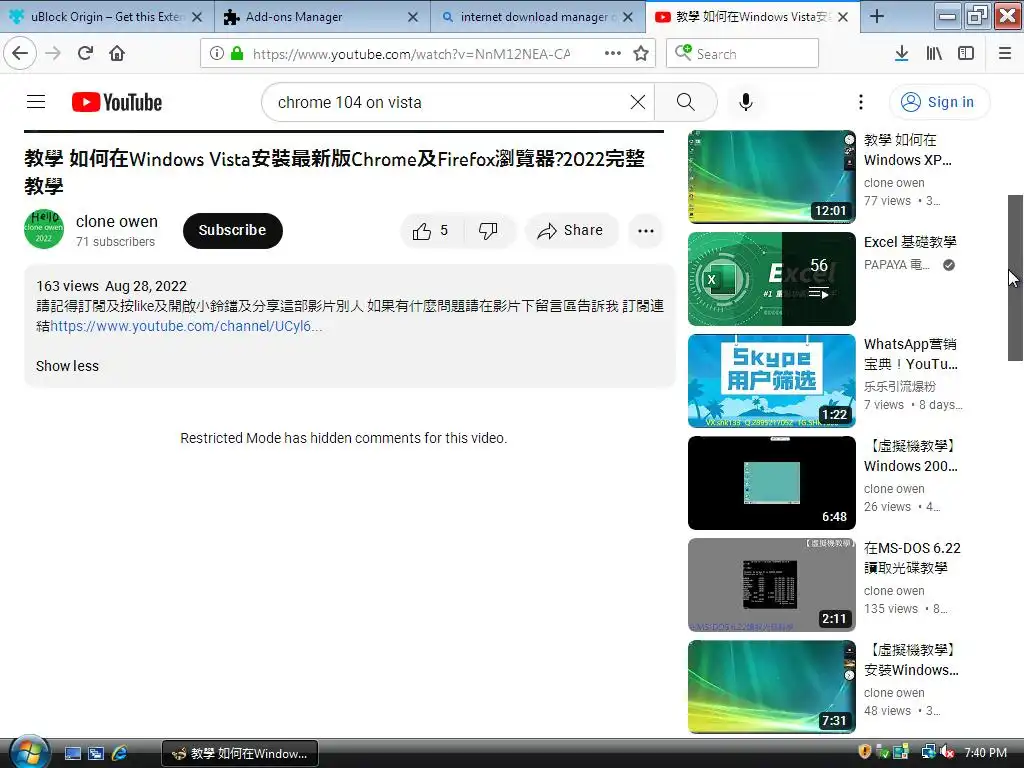Open clone owen channel name link
1024x768 pixels.
(x=117, y=221)
